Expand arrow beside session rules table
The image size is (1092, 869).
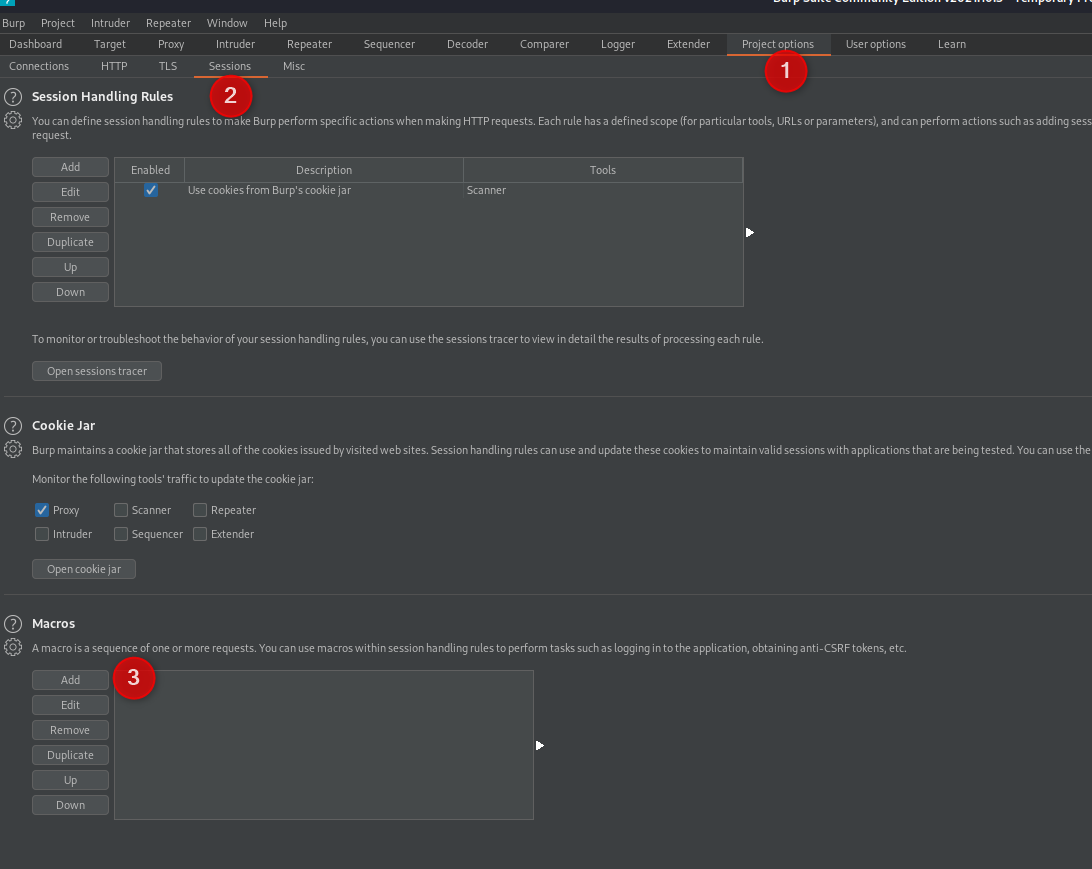tap(749, 232)
